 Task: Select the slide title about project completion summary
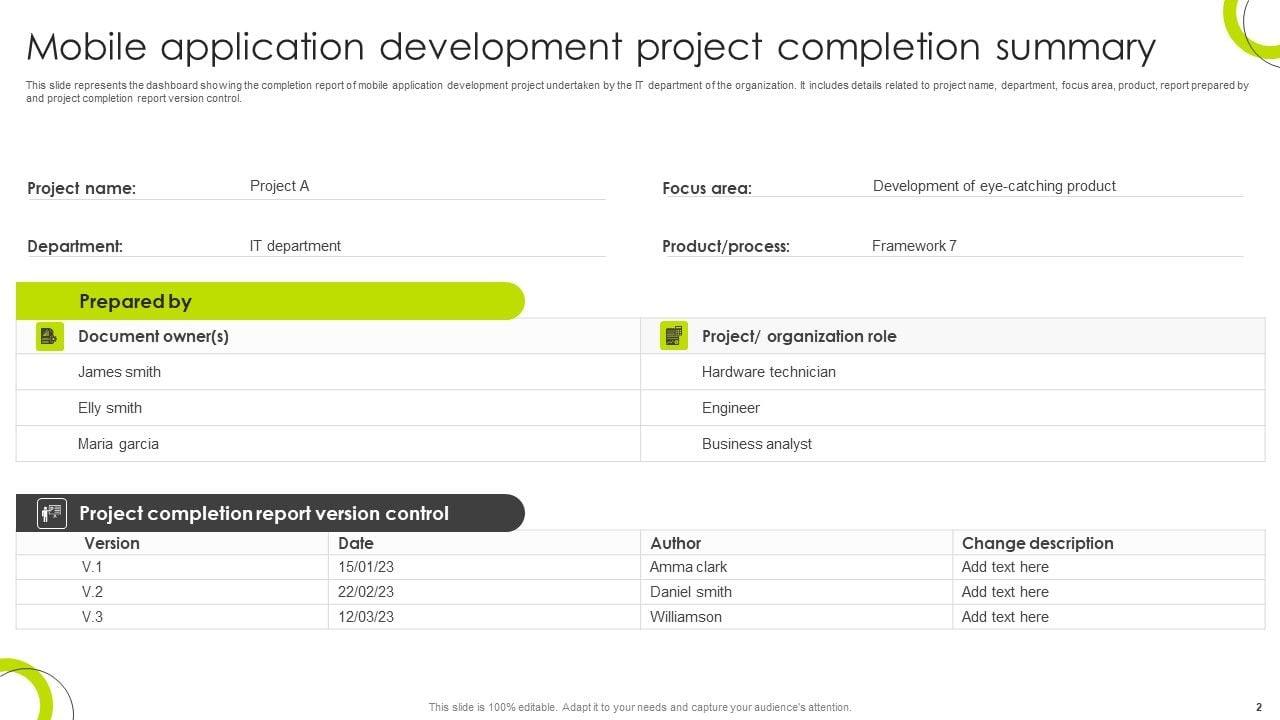(x=591, y=47)
